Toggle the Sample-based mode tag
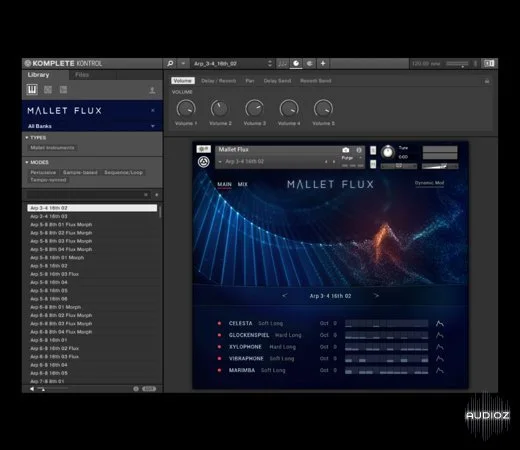This screenshot has width=520, height=450. point(80,172)
